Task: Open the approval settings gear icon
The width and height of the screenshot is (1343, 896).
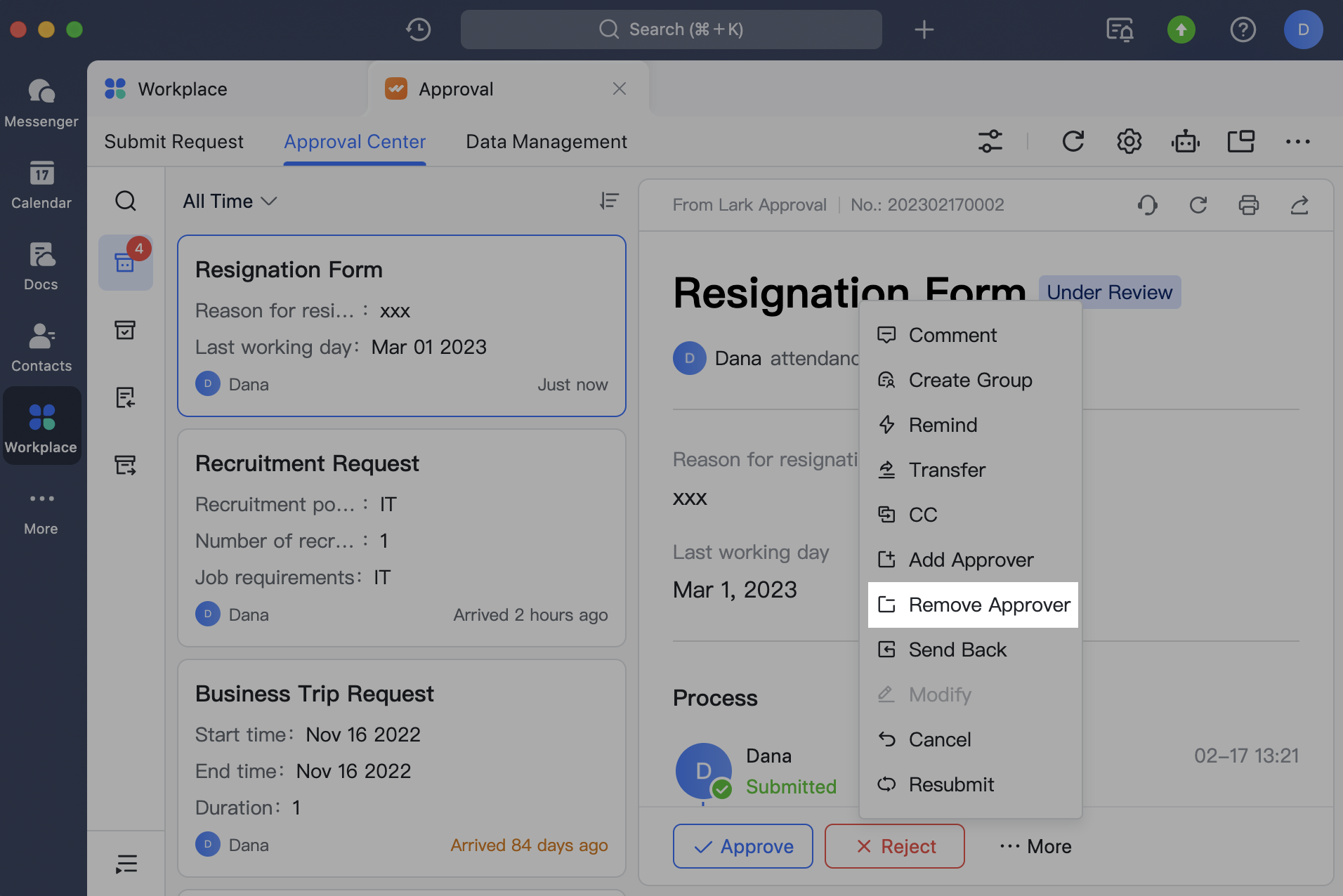Action: pos(1129,142)
